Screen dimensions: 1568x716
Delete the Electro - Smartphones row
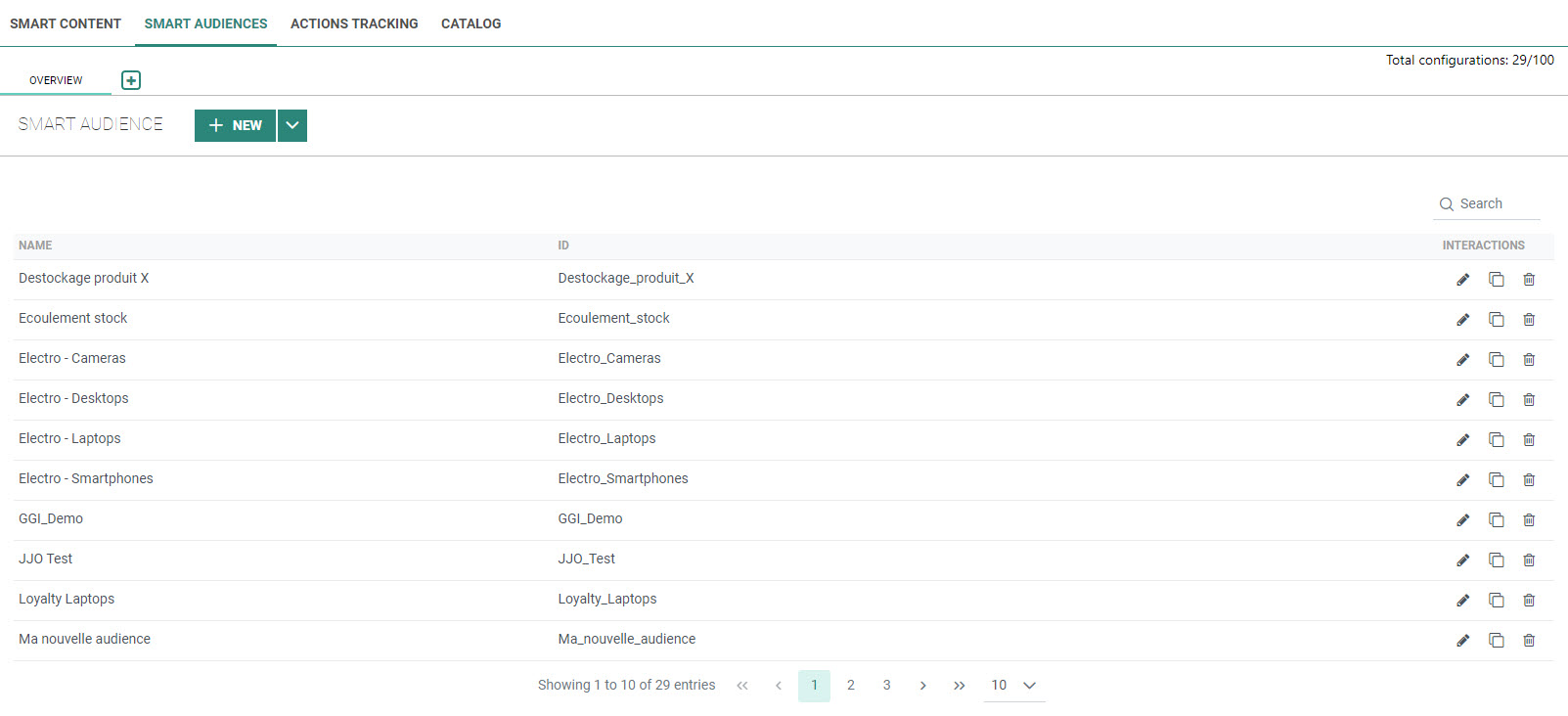click(1529, 480)
